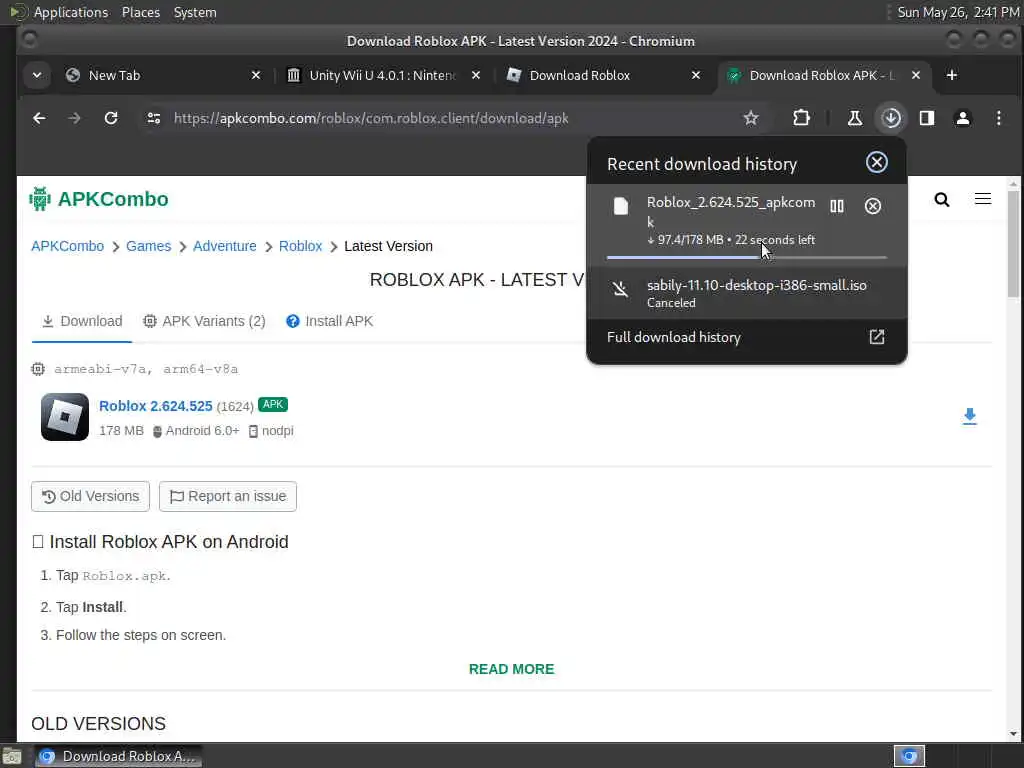Open the Adventure breadcrumb
Viewport: 1024px width, 768px height.
point(225,246)
